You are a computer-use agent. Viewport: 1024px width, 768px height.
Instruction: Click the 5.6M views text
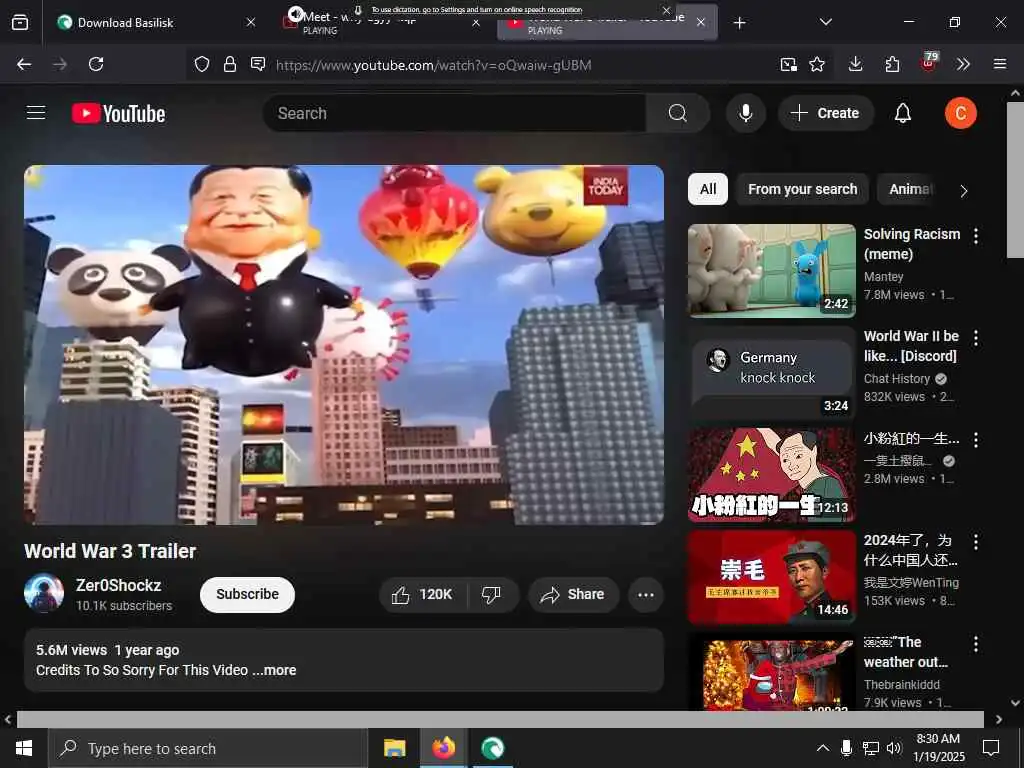click(x=71, y=650)
